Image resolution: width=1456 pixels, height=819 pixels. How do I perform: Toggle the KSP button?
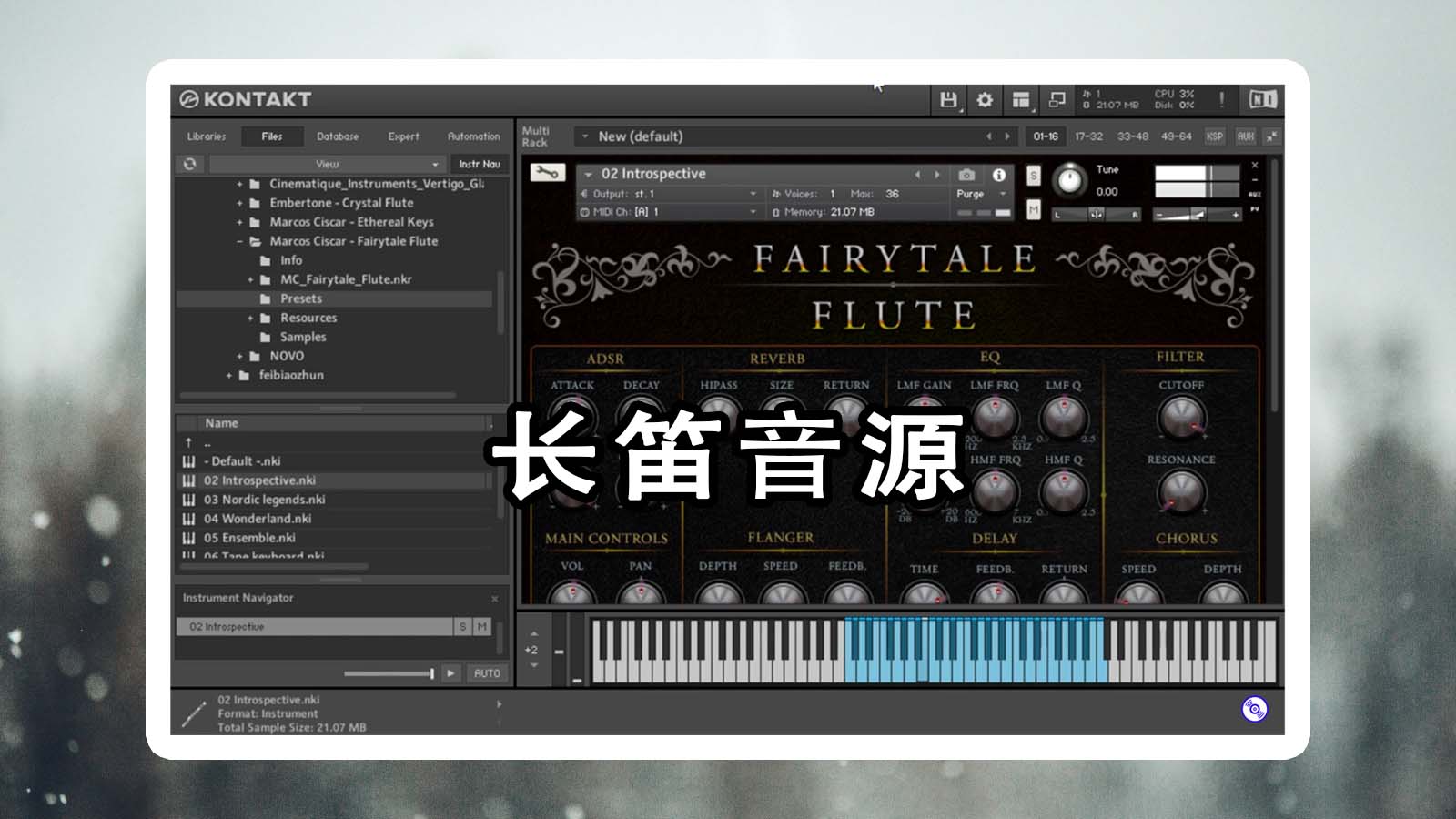point(1215,136)
